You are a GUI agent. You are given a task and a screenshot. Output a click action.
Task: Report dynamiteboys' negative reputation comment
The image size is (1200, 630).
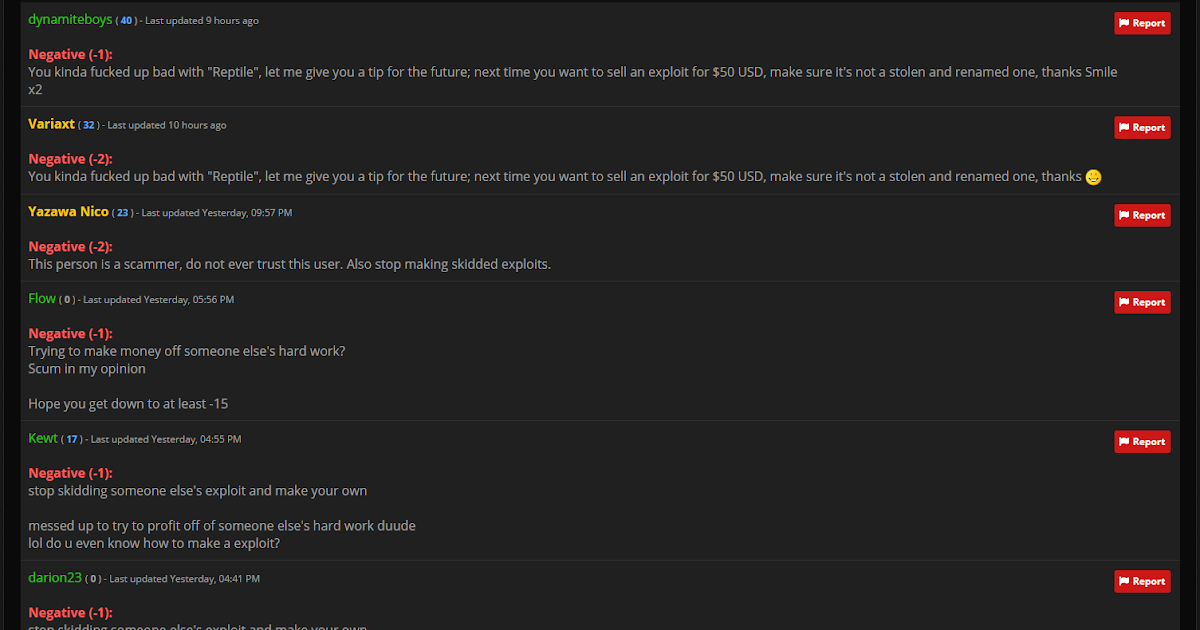[1142, 23]
